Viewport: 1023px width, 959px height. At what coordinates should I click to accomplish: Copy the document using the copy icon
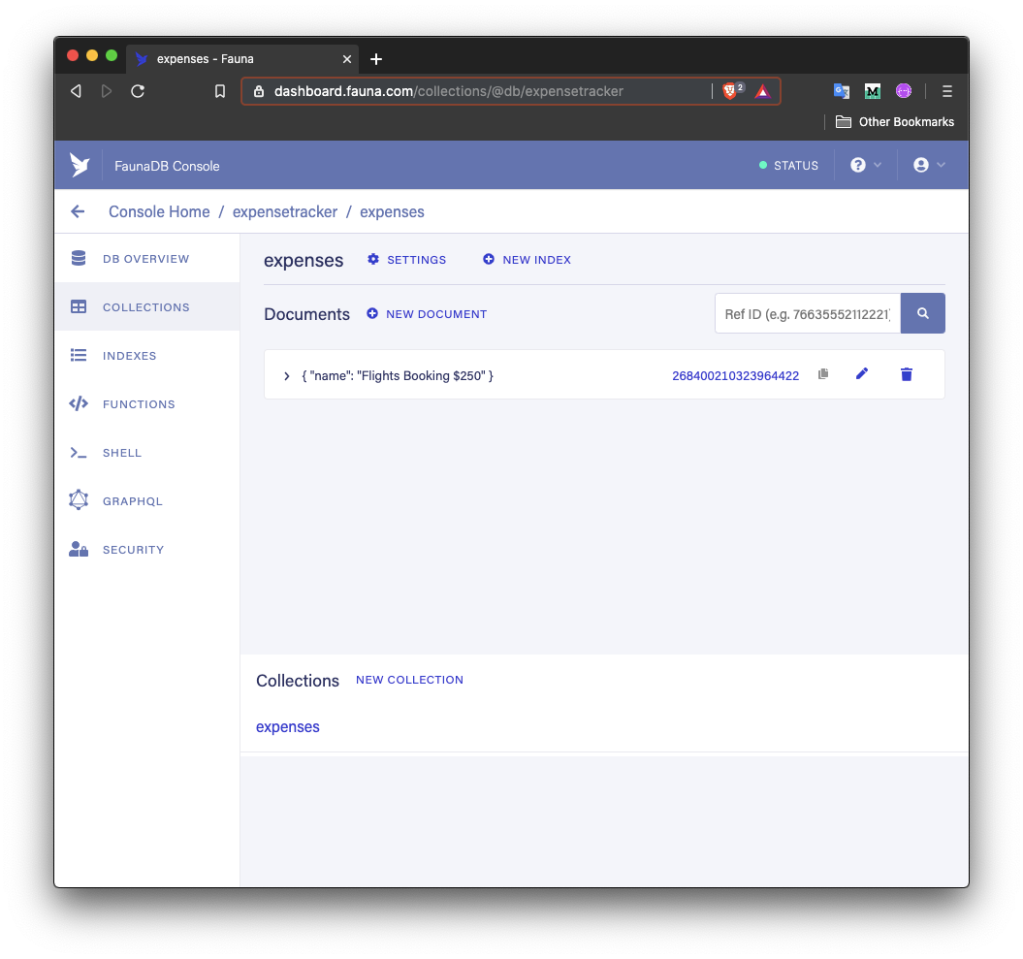coord(822,373)
